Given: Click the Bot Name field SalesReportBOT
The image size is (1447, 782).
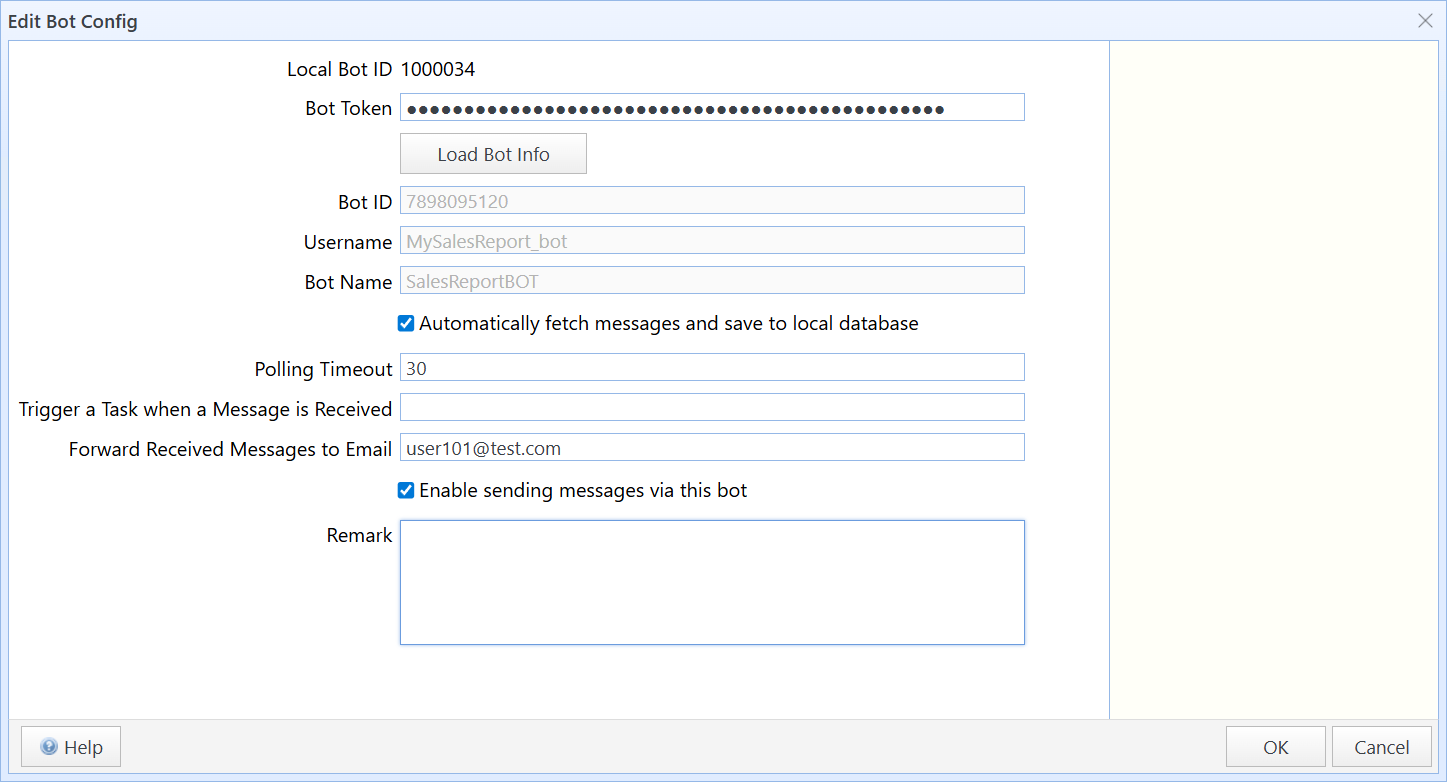Looking at the screenshot, I should (x=712, y=281).
